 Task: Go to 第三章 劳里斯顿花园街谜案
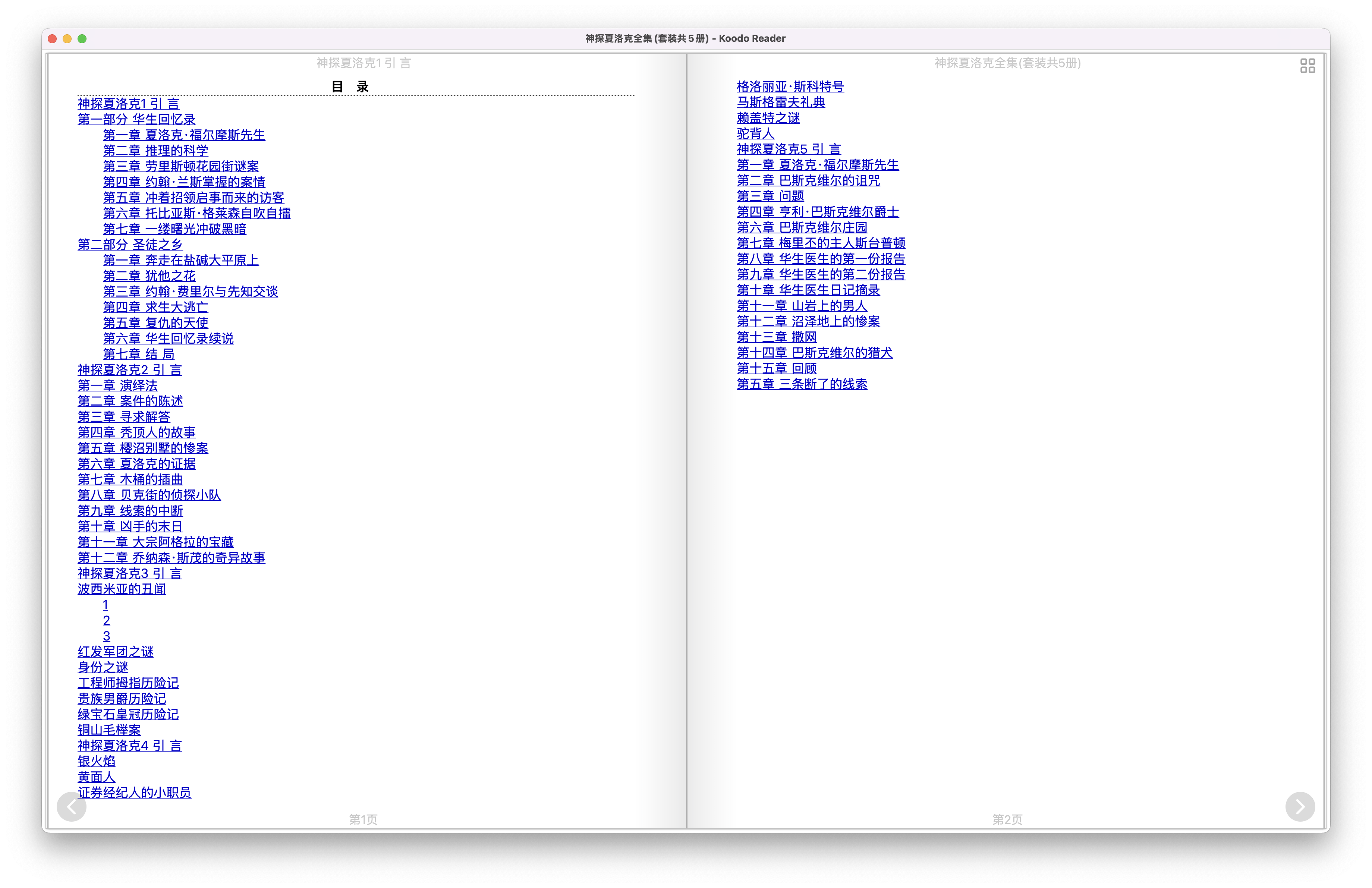click(x=180, y=167)
